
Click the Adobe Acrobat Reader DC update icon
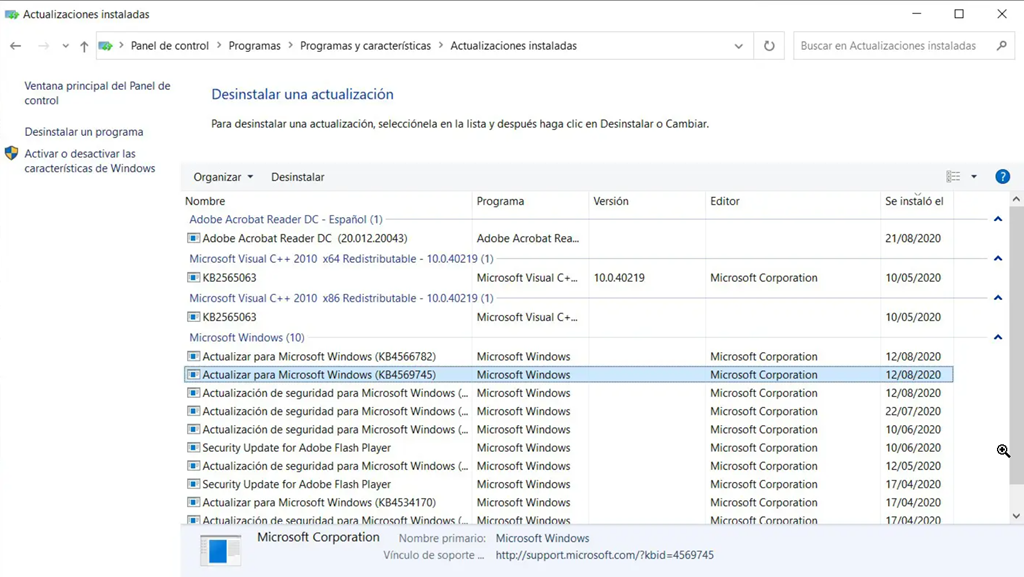(194, 239)
